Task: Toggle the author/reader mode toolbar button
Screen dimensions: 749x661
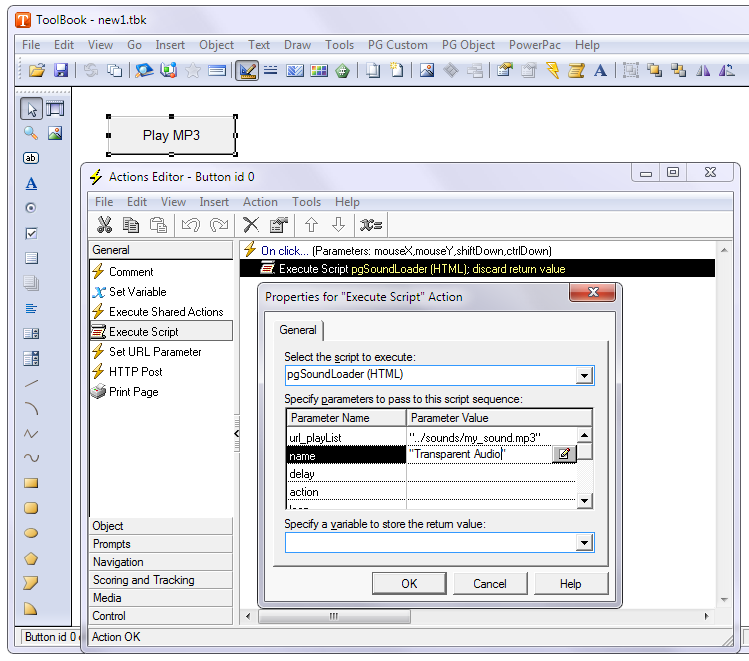Action: click(247, 71)
